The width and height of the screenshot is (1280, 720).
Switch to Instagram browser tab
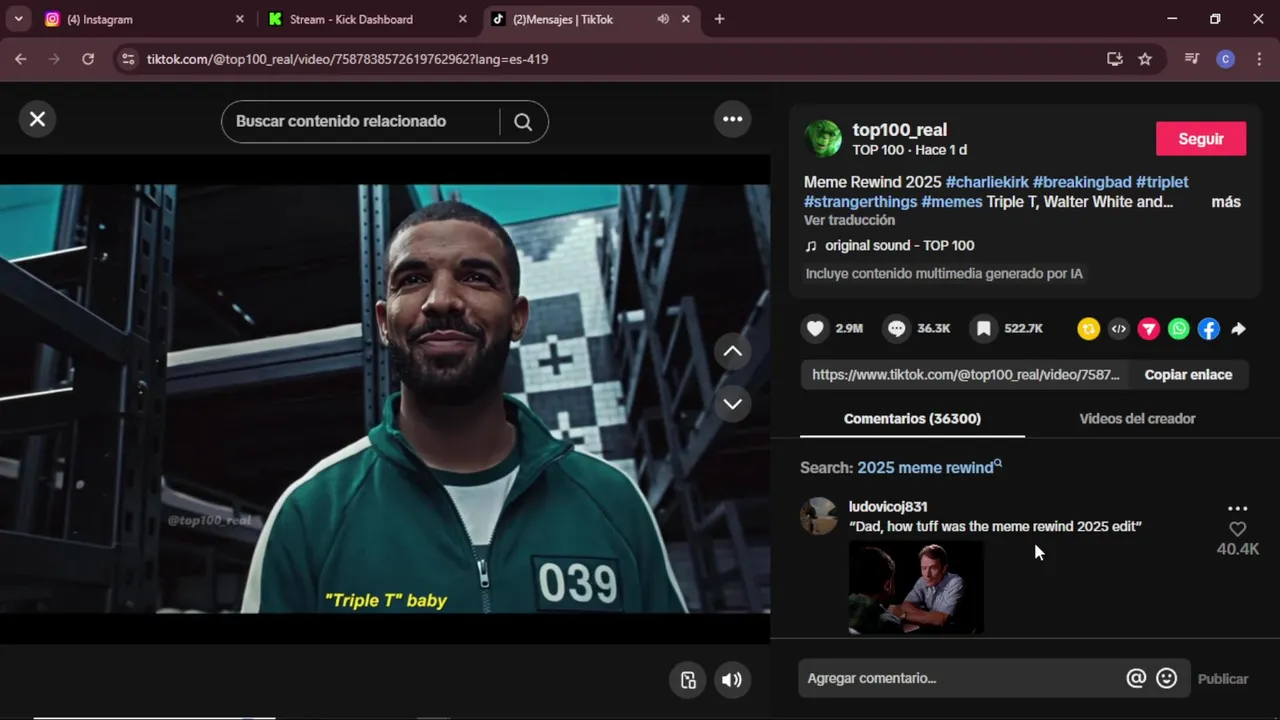(144, 19)
